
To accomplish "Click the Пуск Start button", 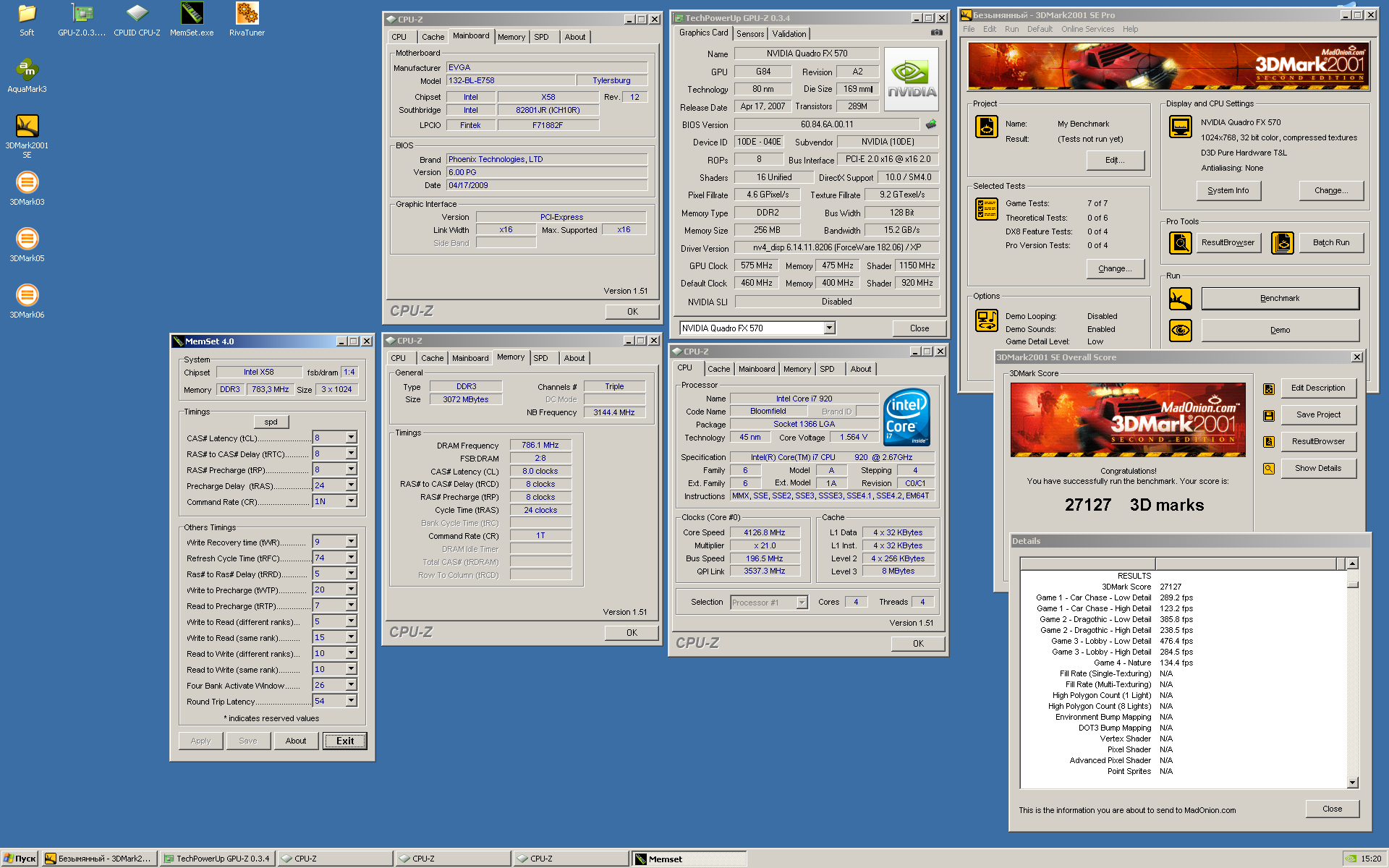I will point(20,859).
